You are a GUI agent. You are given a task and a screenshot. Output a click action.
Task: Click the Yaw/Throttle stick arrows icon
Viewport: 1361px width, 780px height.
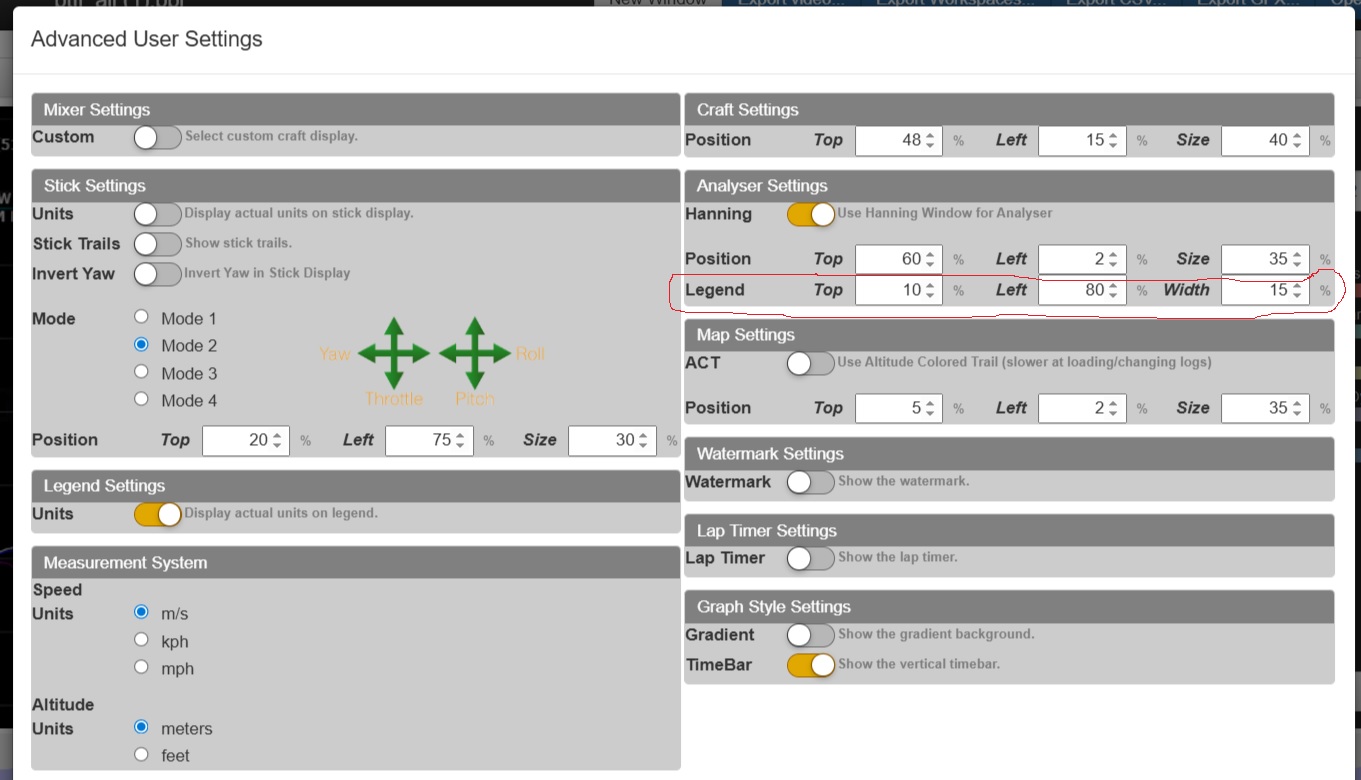pyautogui.click(x=394, y=353)
